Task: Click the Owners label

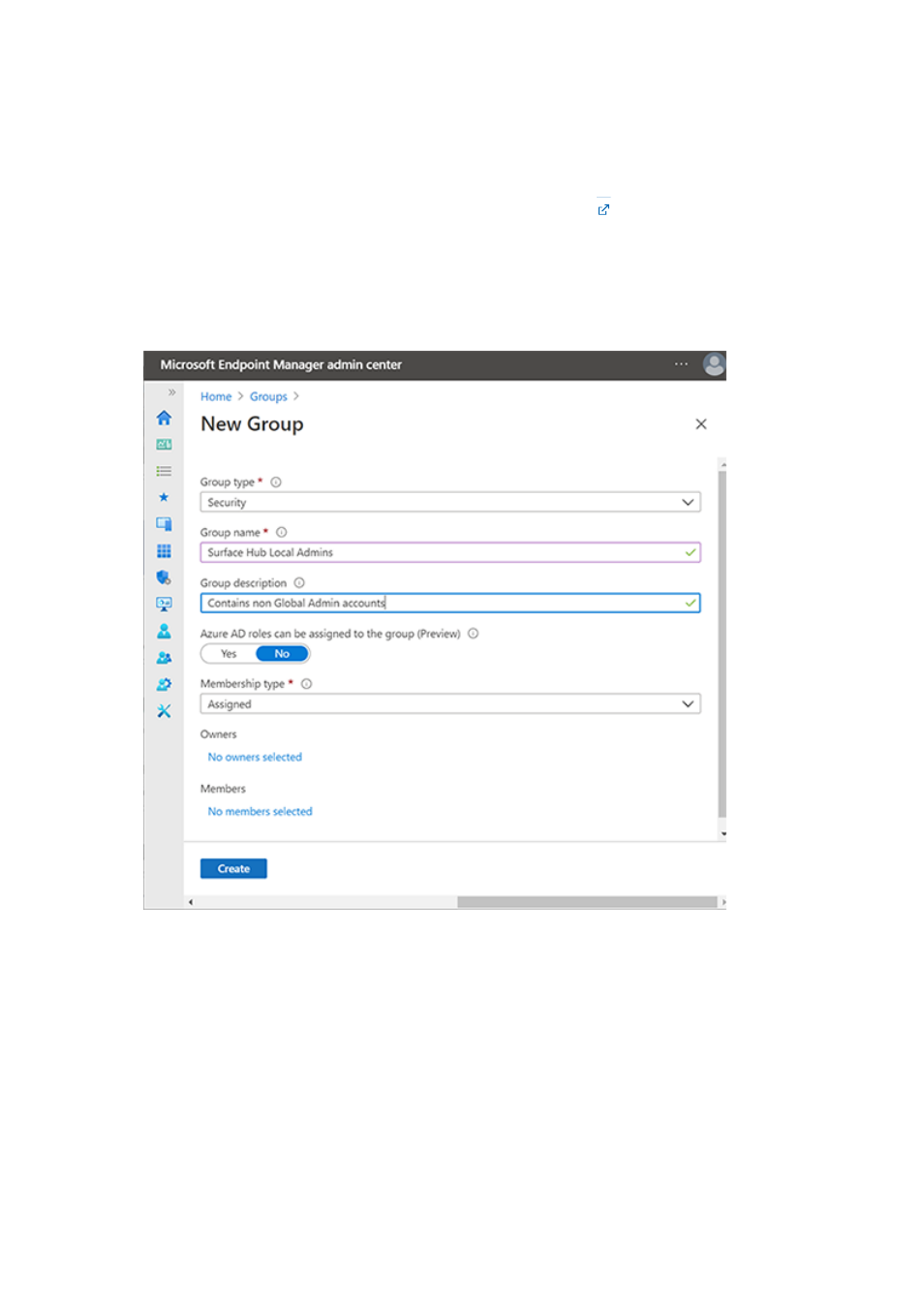Action: coord(218,734)
